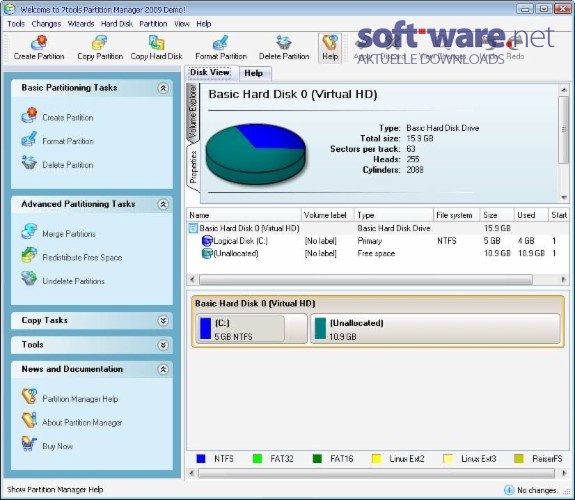Image resolution: width=575 pixels, height=500 pixels.
Task: Click the FAT16 dark green legend swatch
Action: pos(317,459)
